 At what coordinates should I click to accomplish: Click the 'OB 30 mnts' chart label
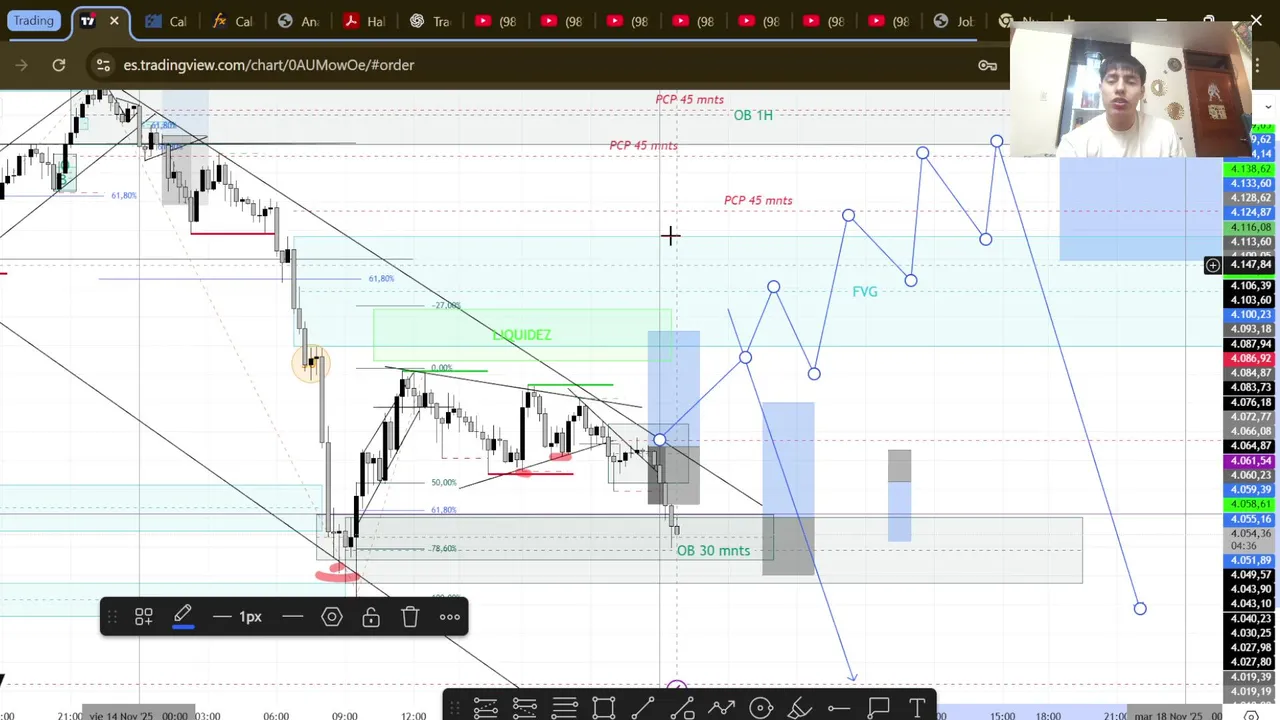pyautogui.click(x=713, y=550)
